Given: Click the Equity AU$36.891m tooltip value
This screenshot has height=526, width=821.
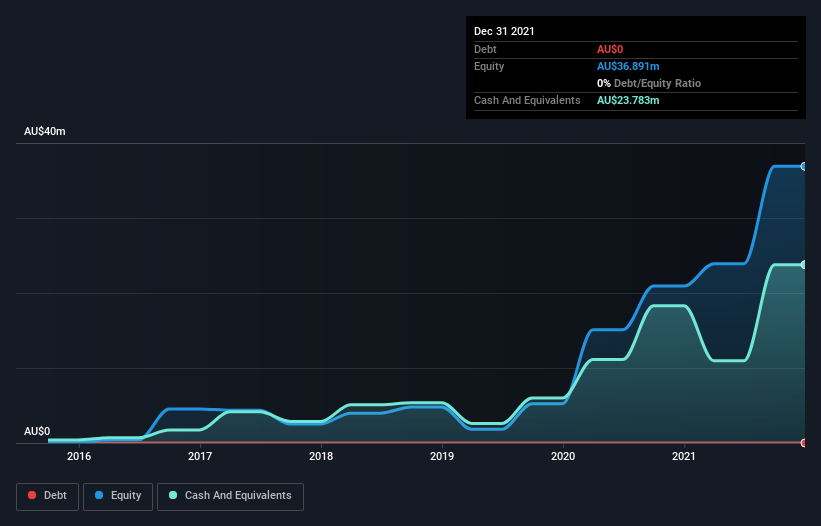Looking at the screenshot, I should 628,66.
